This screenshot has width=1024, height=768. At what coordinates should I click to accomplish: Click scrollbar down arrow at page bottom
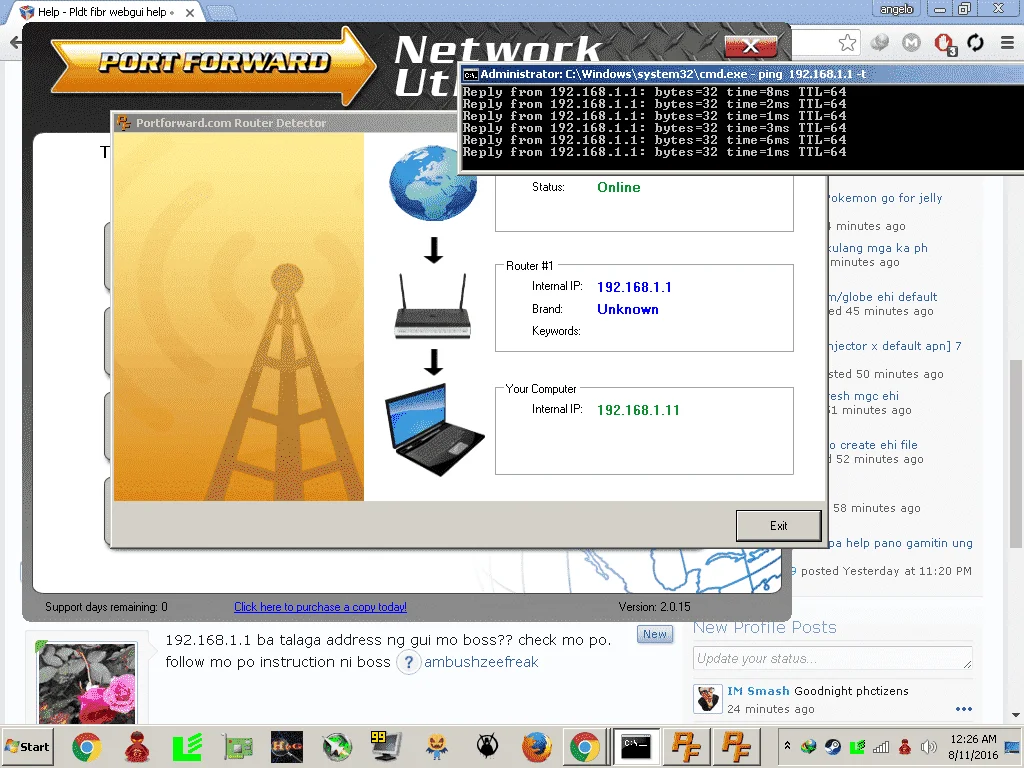(1016, 715)
